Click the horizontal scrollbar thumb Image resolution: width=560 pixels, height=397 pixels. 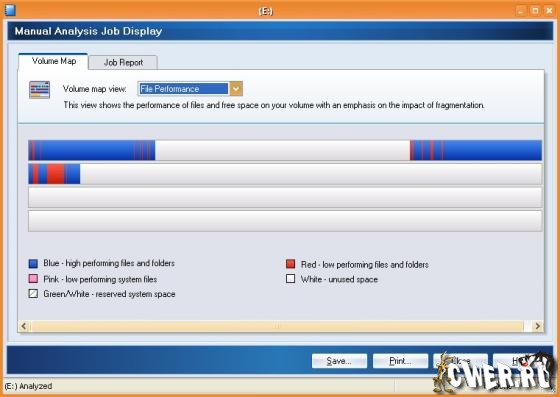[277, 326]
